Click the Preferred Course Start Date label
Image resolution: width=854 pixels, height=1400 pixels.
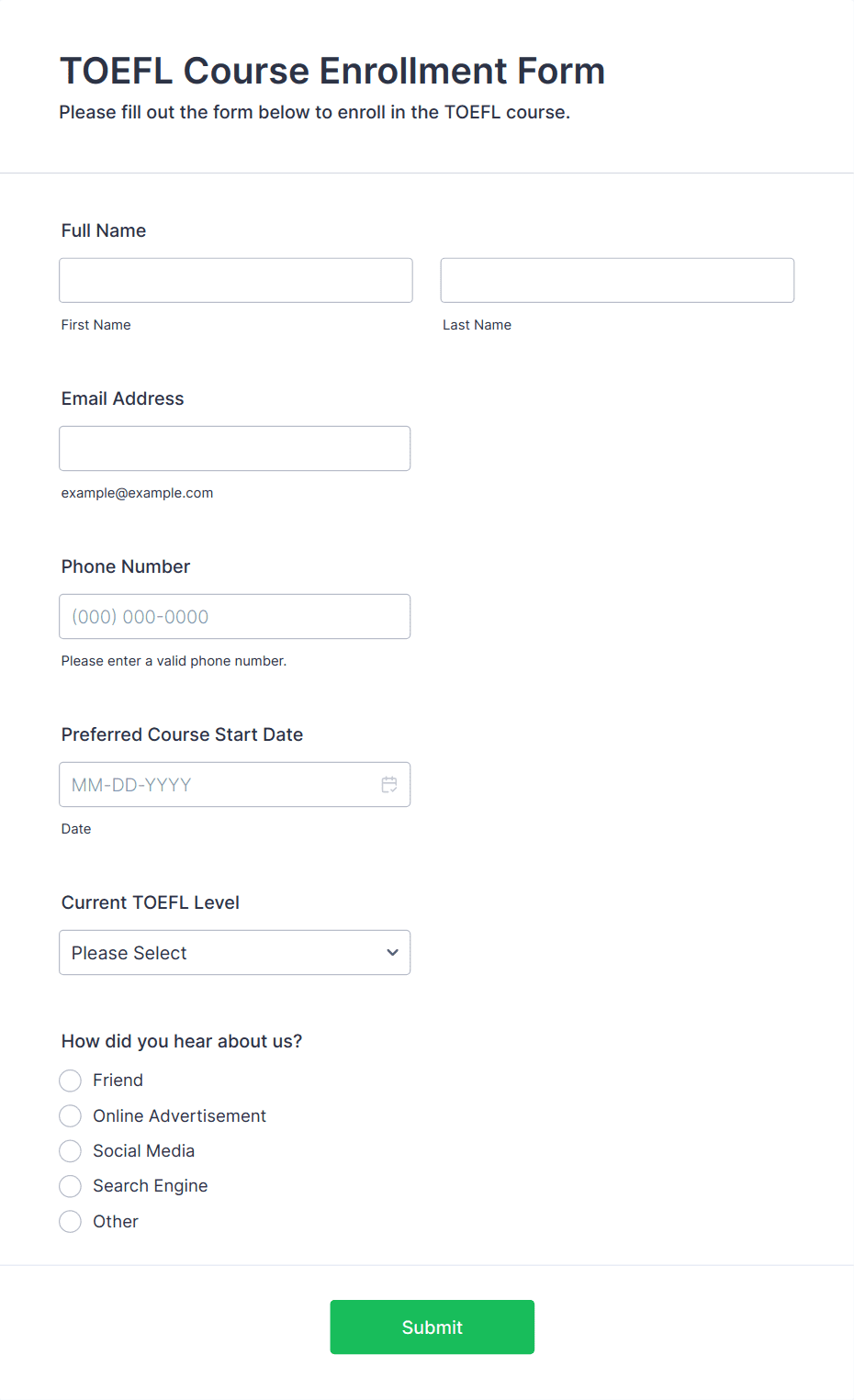pyautogui.click(x=182, y=734)
